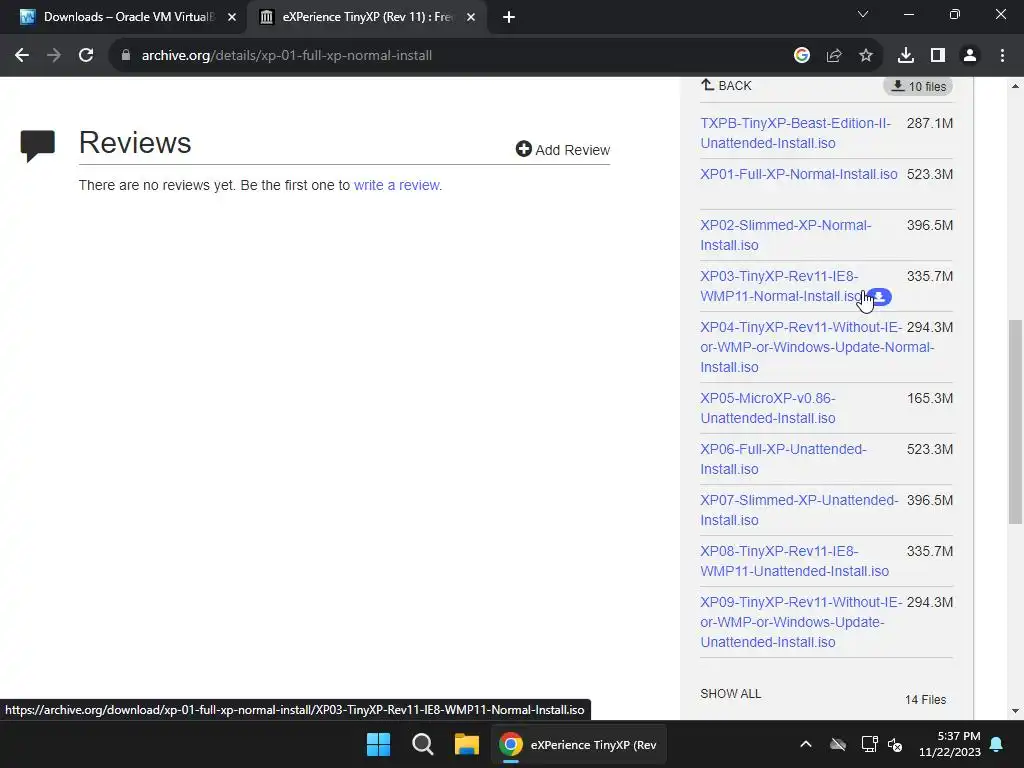Click the browser forward arrow
The image size is (1024, 768).
[54, 56]
